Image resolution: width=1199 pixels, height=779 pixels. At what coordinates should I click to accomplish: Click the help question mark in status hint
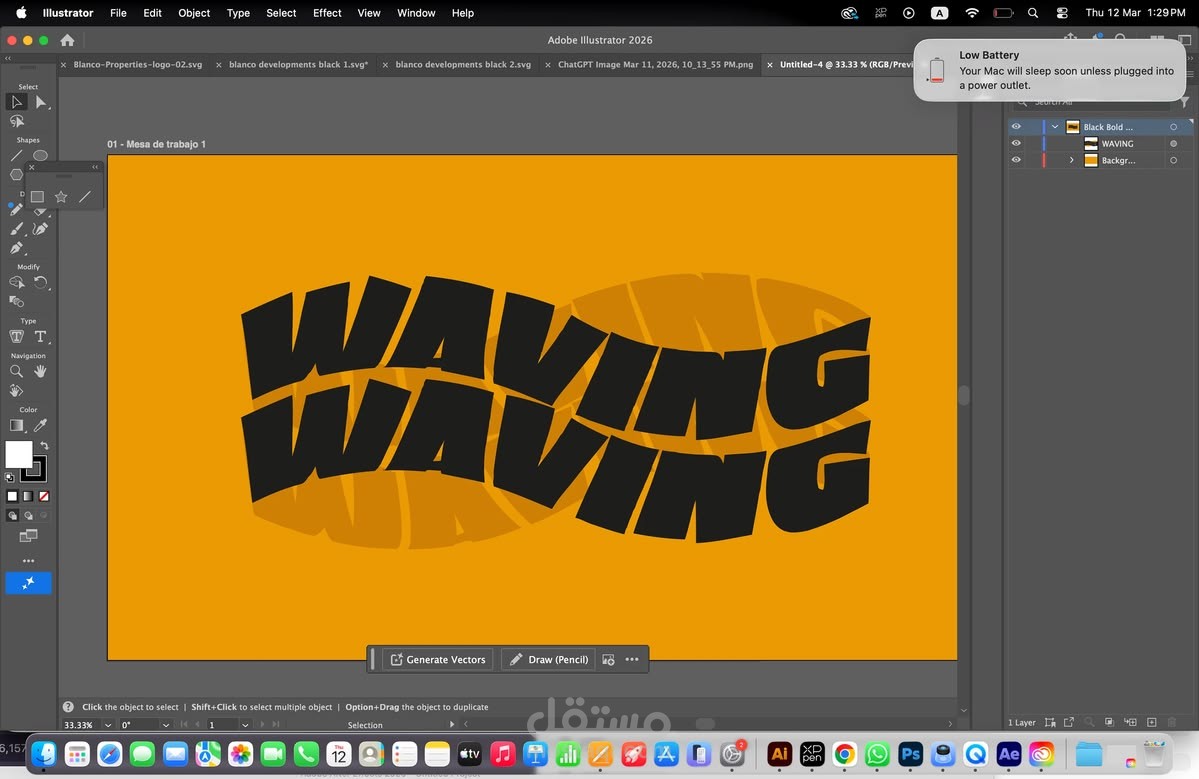tap(68, 707)
